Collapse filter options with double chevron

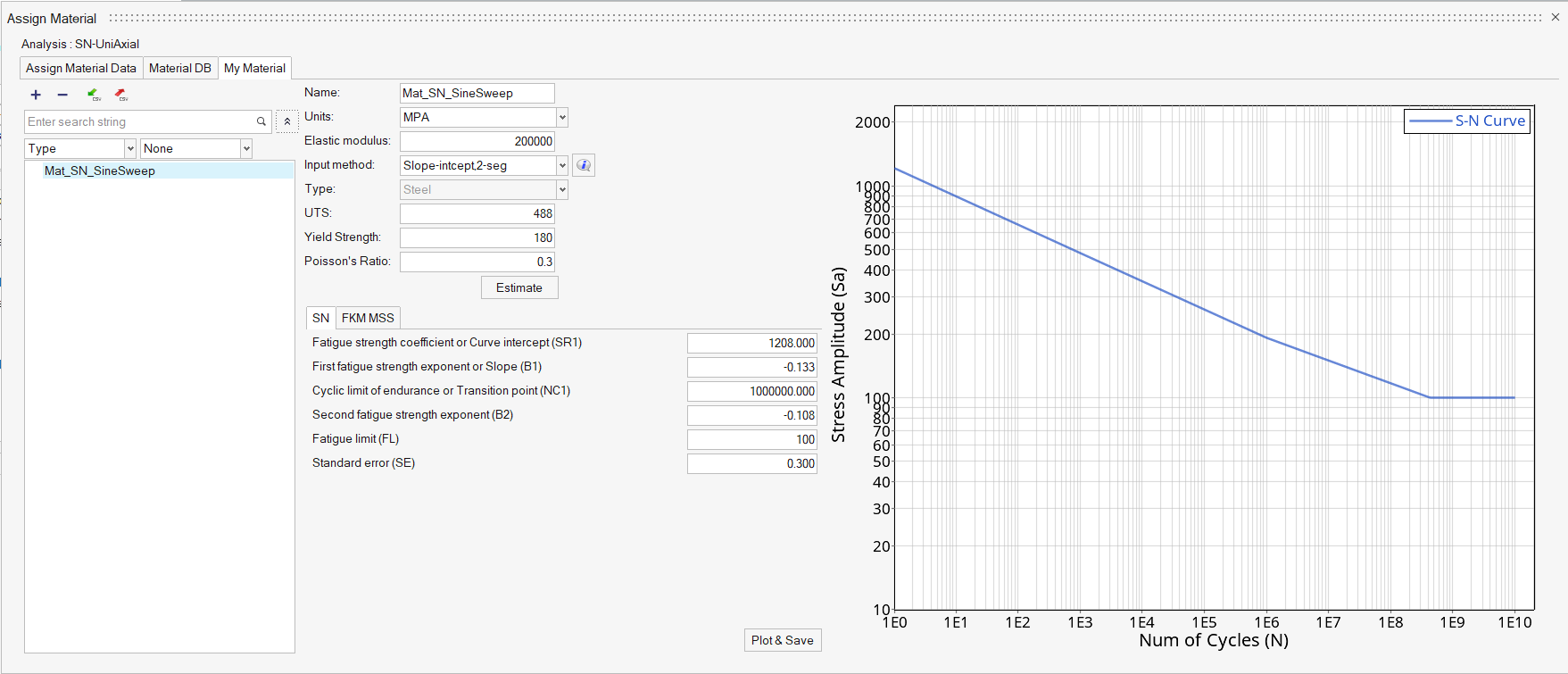287,121
